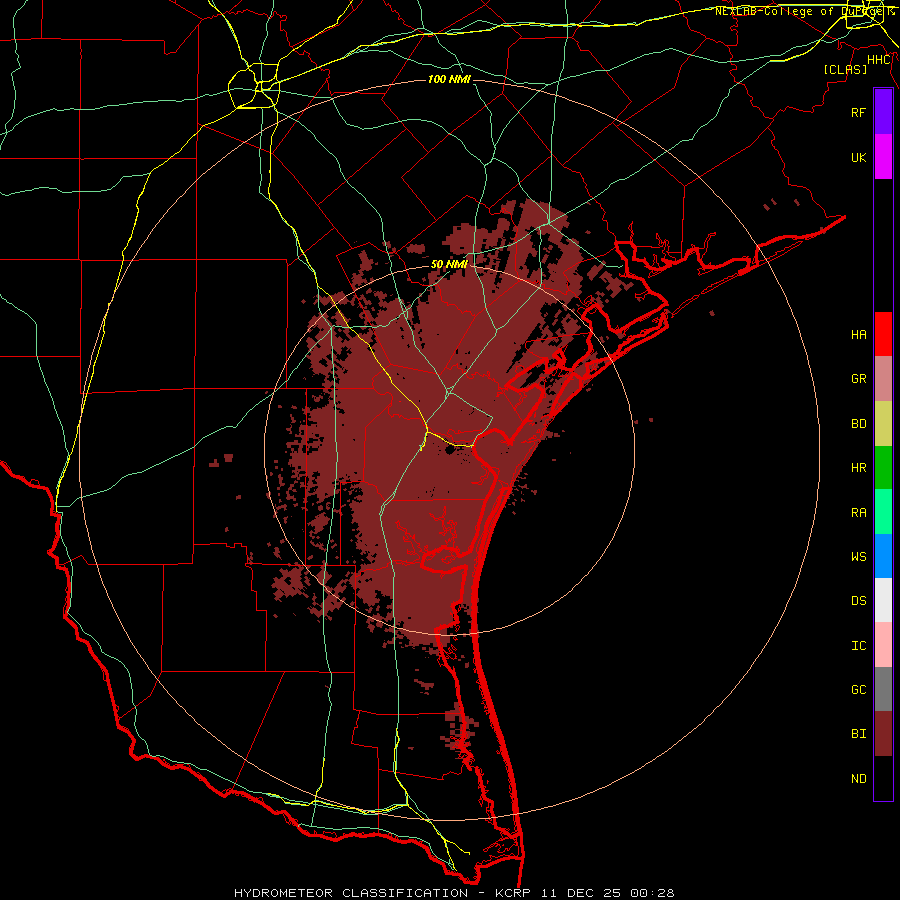Image resolution: width=900 pixels, height=900 pixels.
Task: Click the RA light green legend block
Action: [x=883, y=512]
